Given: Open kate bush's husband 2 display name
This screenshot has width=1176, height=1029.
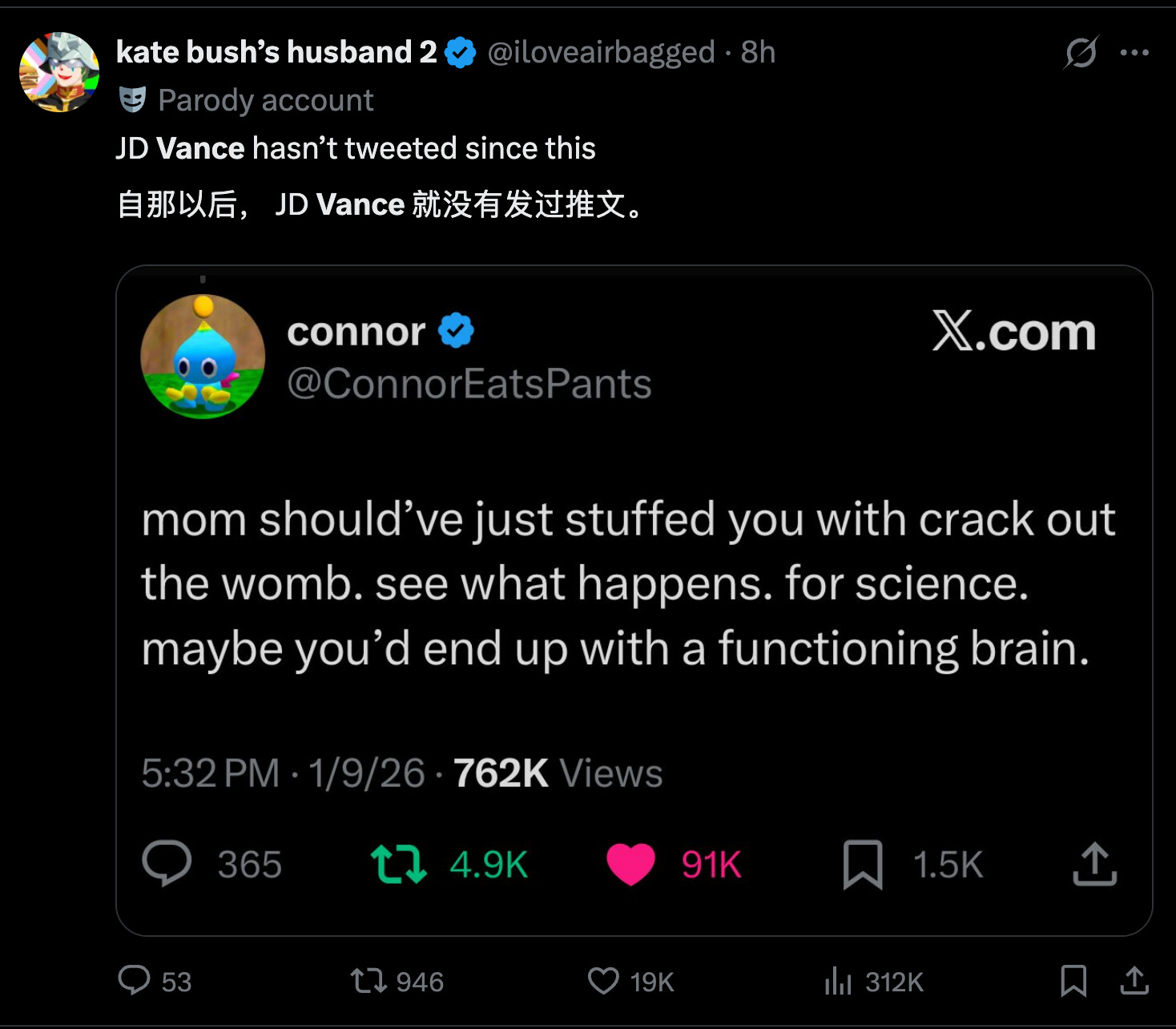Looking at the screenshot, I should pyautogui.click(x=276, y=53).
